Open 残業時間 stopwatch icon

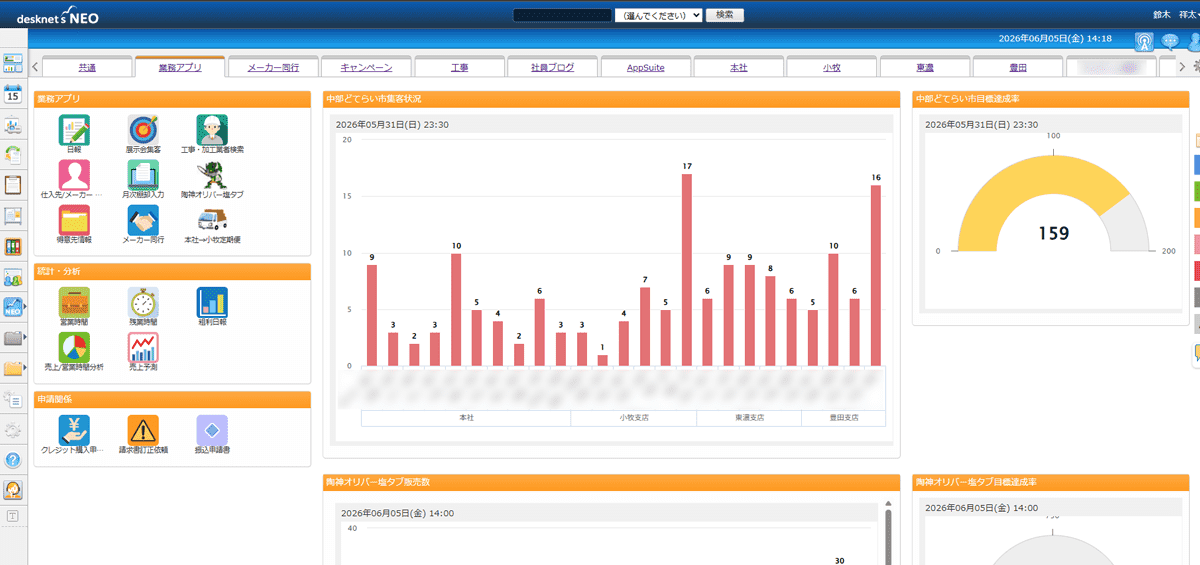[143, 303]
